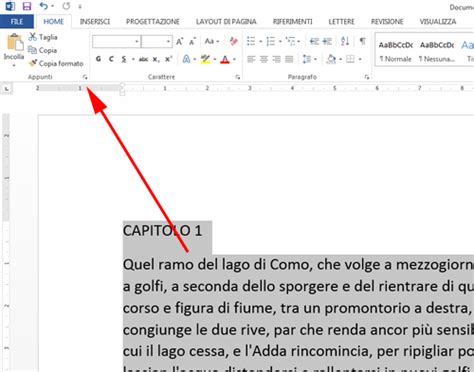
Task: Justify the paragraph text
Action: tap(289, 59)
